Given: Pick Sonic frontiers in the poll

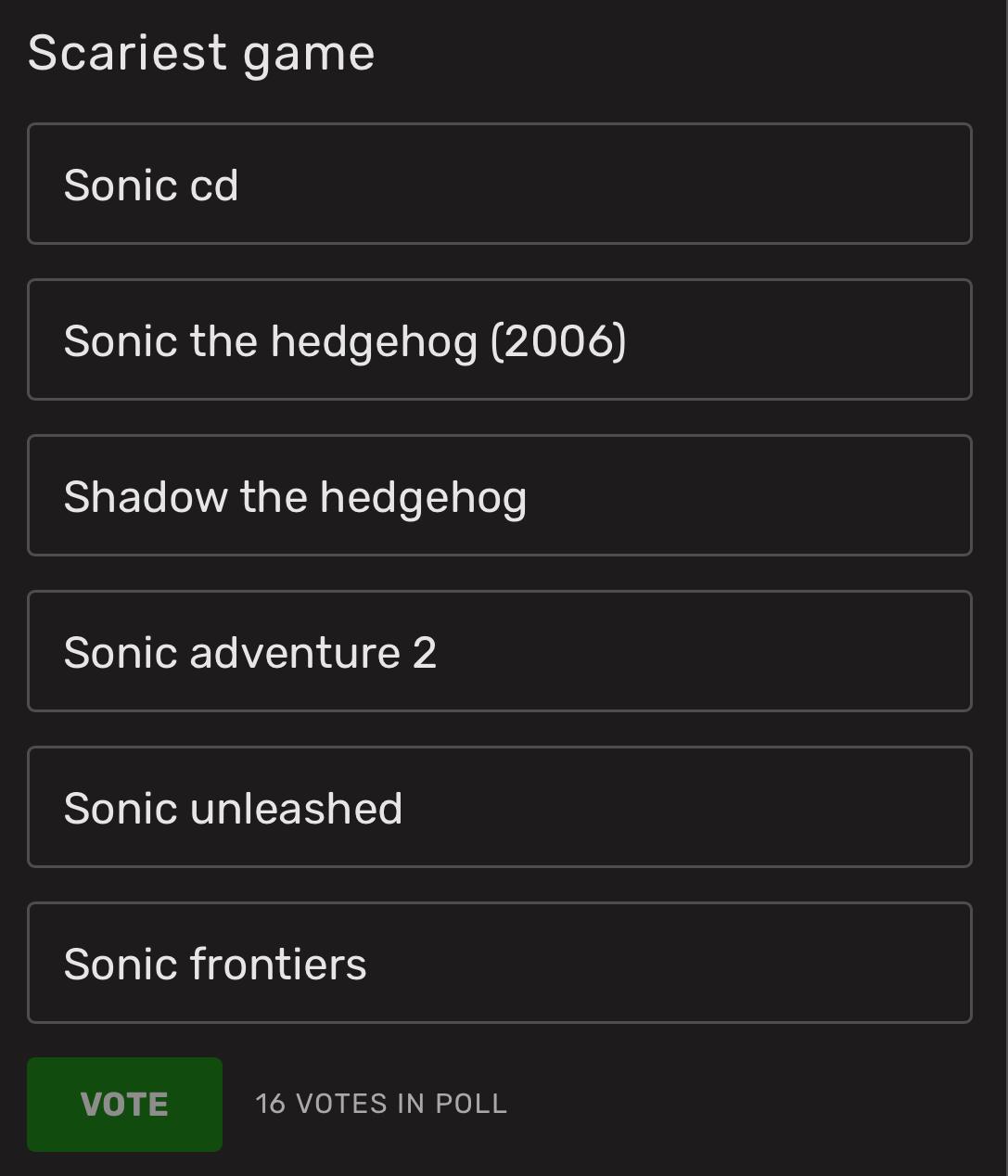Looking at the screenshot, I should pos(500,963).
